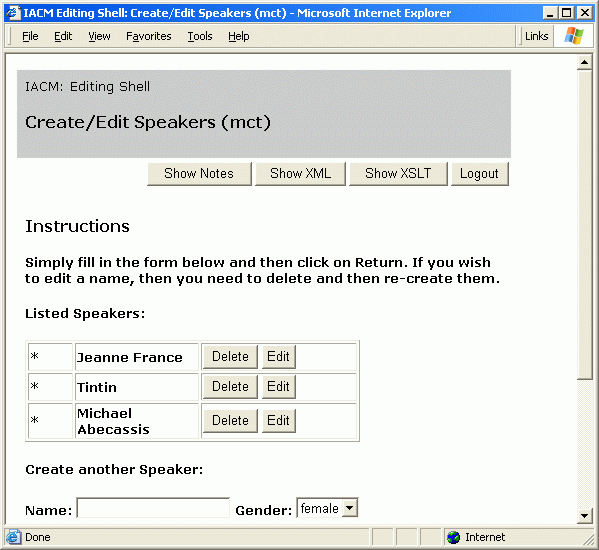Open the View menu
This screenshot has height=550, width=599.
pos(99,36)
